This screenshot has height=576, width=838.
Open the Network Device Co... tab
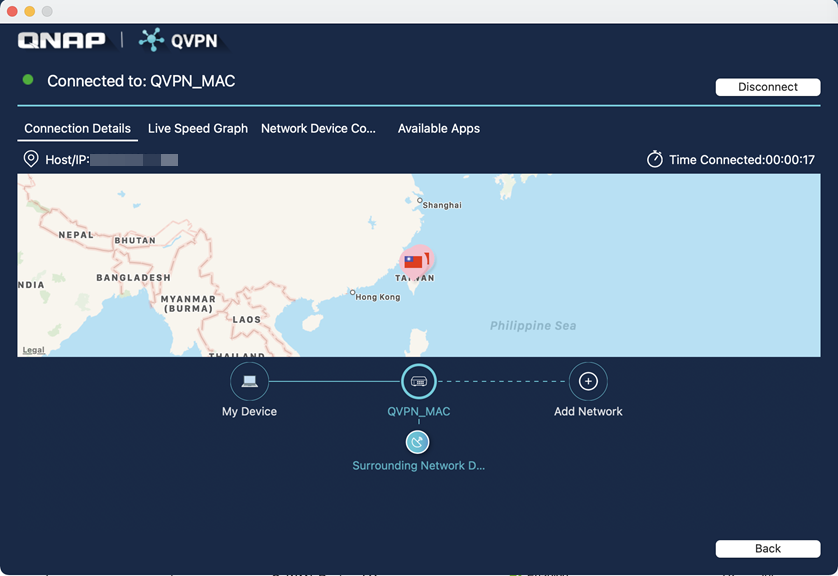318,129
